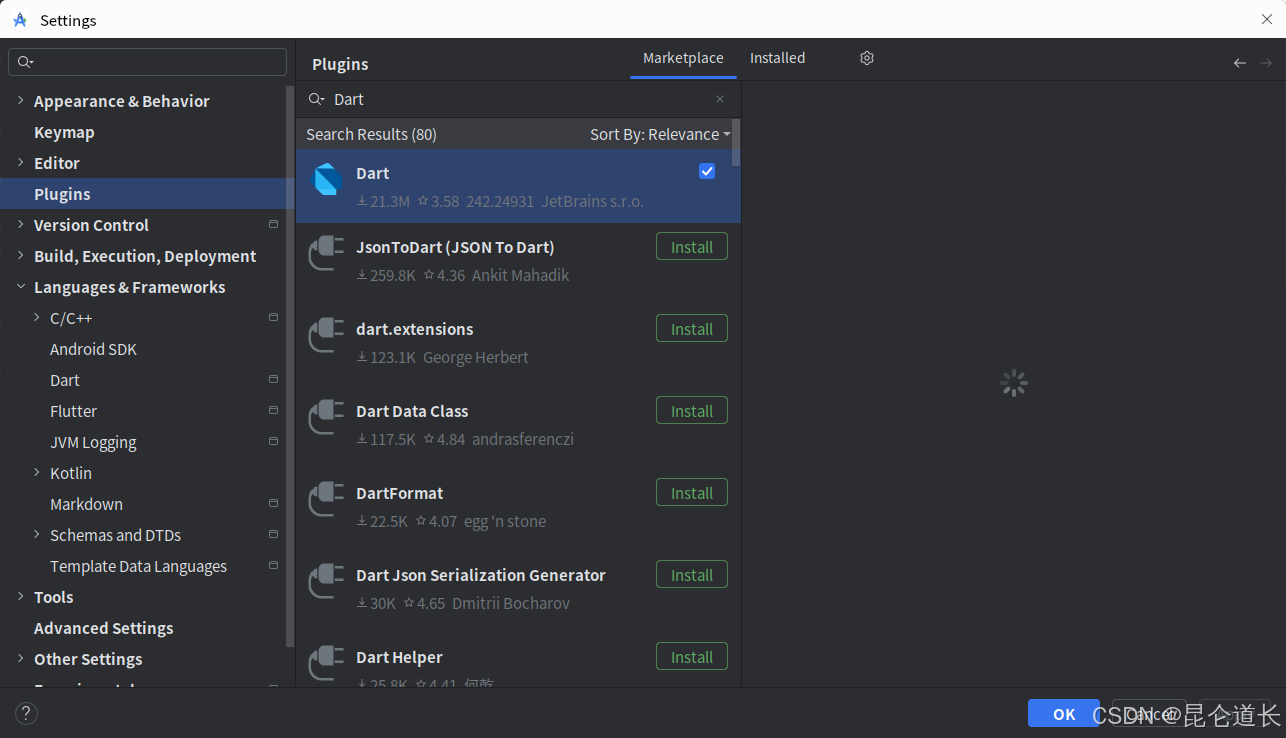
Task: Clear the Dart plugin search text
Action: click(720, 99)
